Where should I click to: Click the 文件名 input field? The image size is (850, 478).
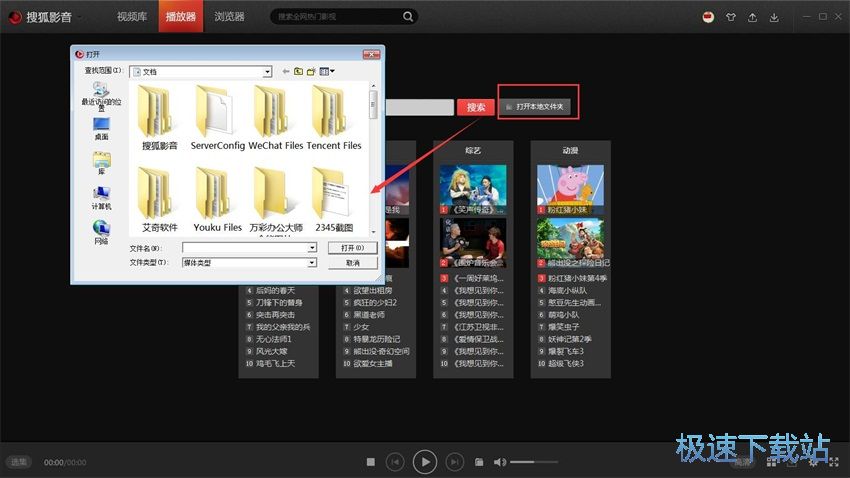(245, 248)
